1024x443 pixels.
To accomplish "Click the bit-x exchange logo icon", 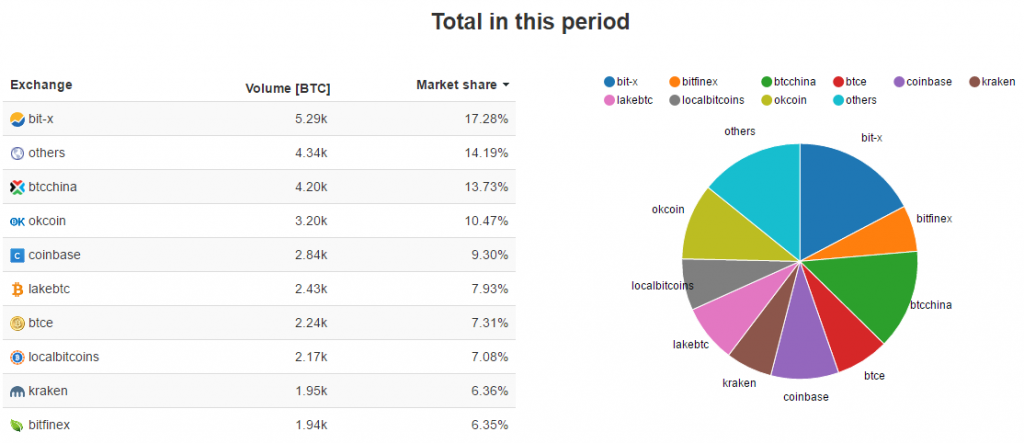I will tap(17, 119).
